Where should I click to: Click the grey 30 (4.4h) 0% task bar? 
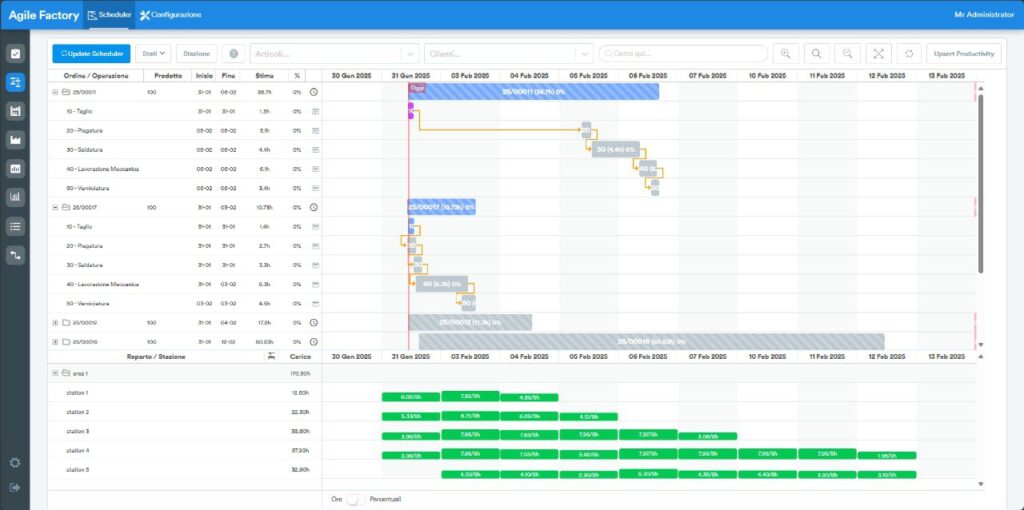coord(616,150)
